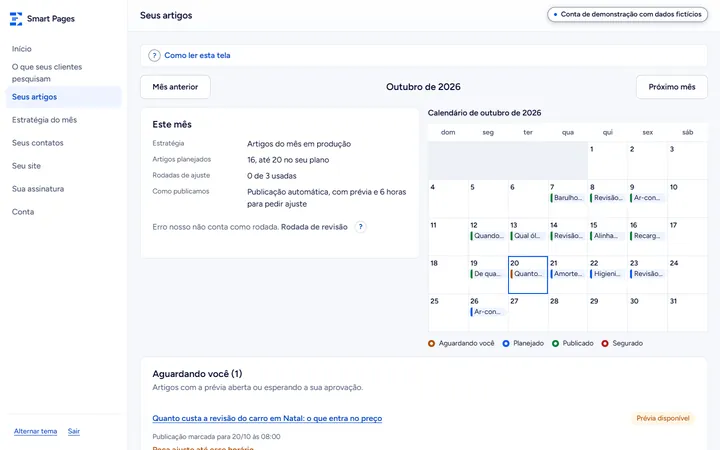The height and width of the screenshot is (450, 720).
Task: Click the Sair link
Action: click(x=73, y=431)
